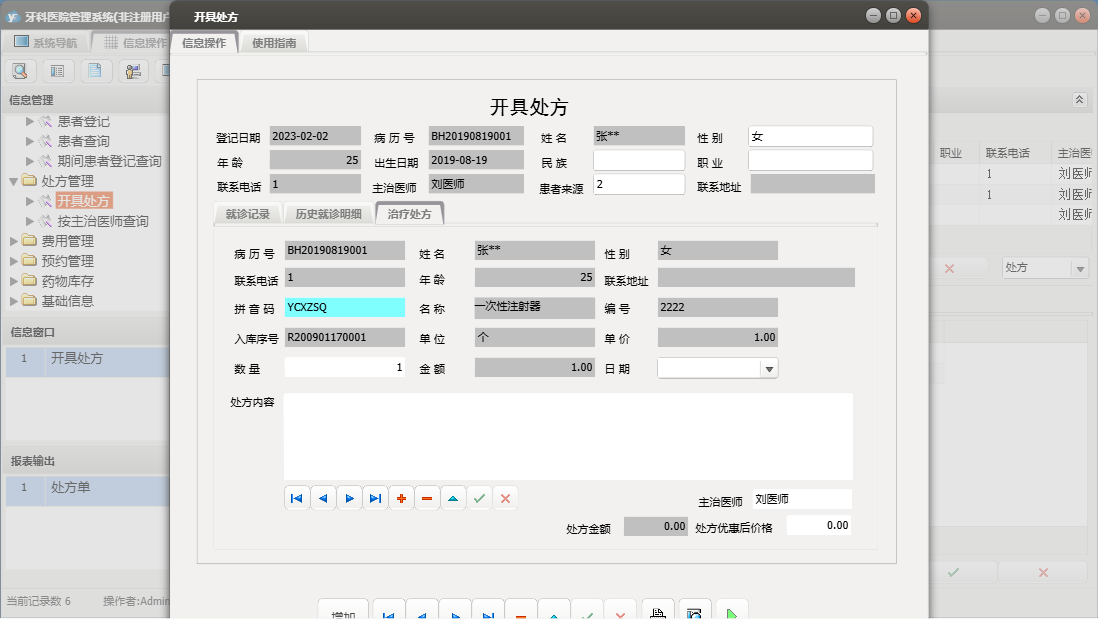Confirm edits with the green check icon
Image resolution: width=1098 pixels, height=640 pixels.
(x=479, y=497)
